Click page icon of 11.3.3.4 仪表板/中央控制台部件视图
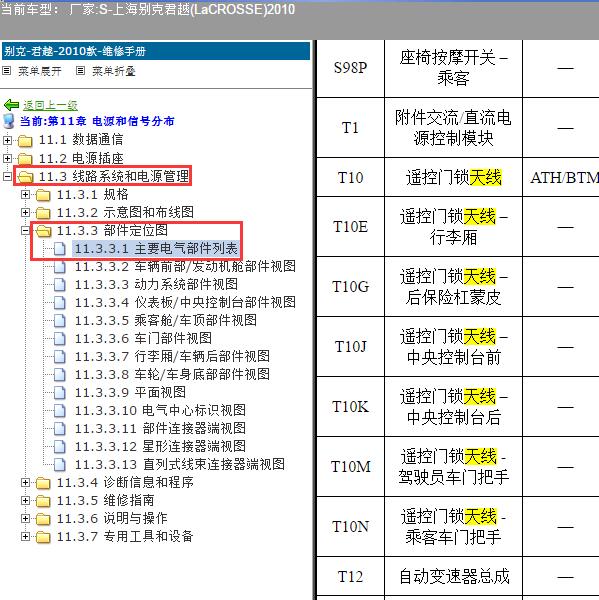599x600 pixels. tap(60, 302)
